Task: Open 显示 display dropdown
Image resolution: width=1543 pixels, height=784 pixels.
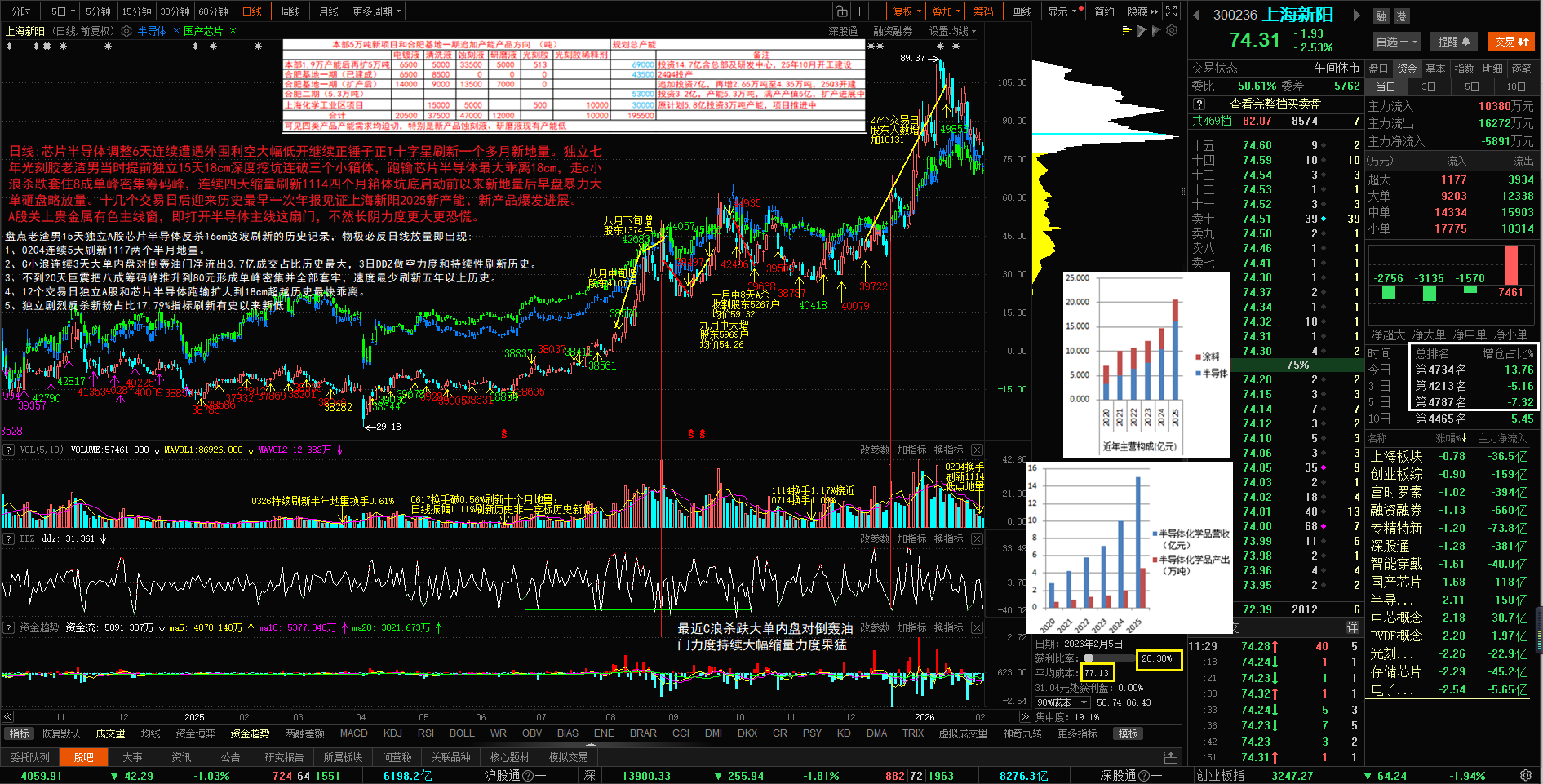Action: (x=1064, y=11)
